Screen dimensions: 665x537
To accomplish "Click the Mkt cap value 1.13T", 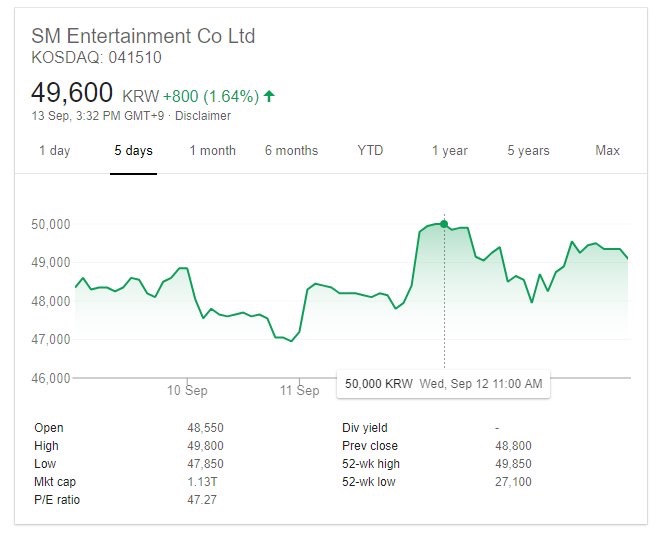I will 202,482.
